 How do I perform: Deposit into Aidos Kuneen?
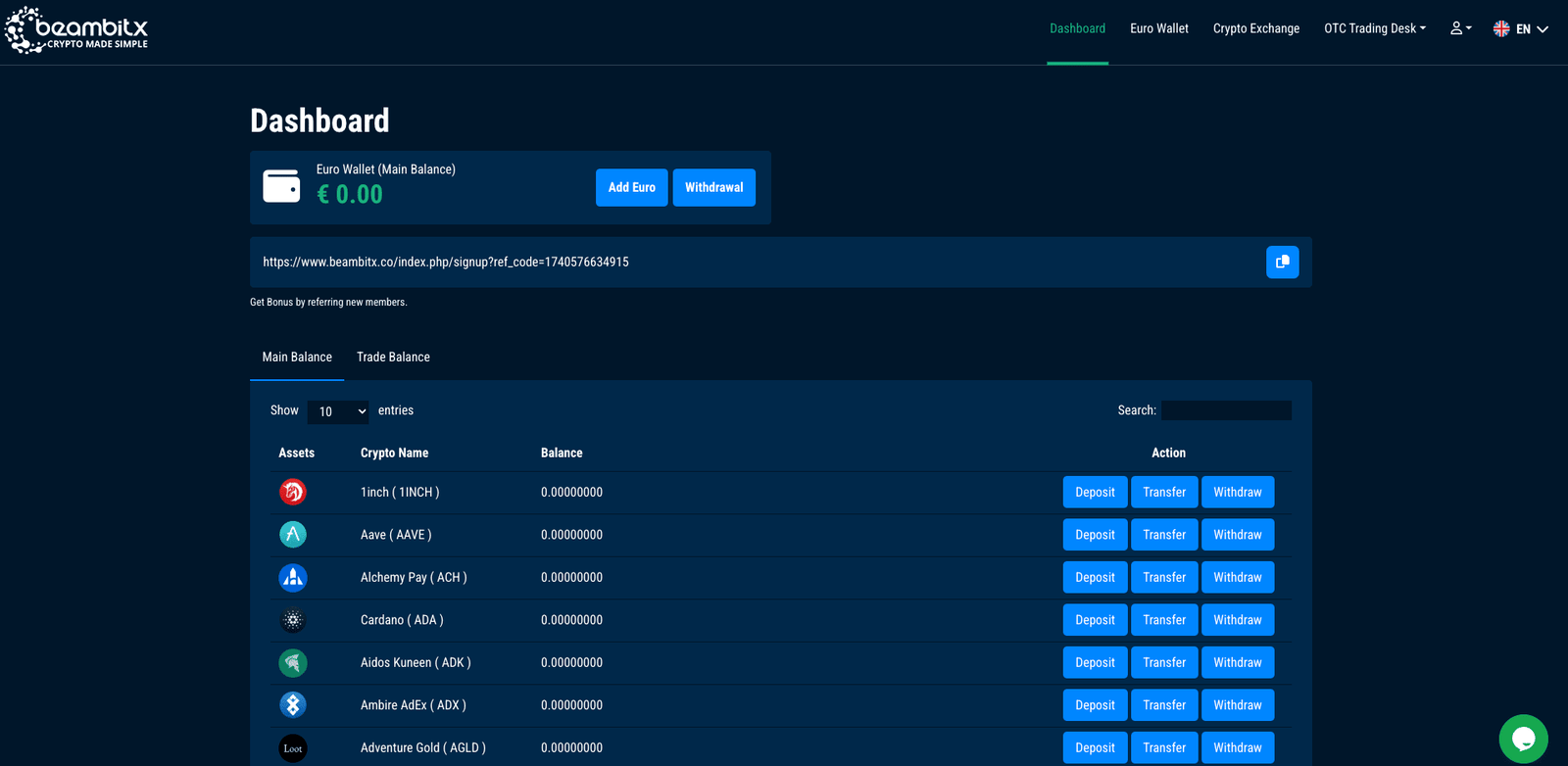[x=1095, y=662]
